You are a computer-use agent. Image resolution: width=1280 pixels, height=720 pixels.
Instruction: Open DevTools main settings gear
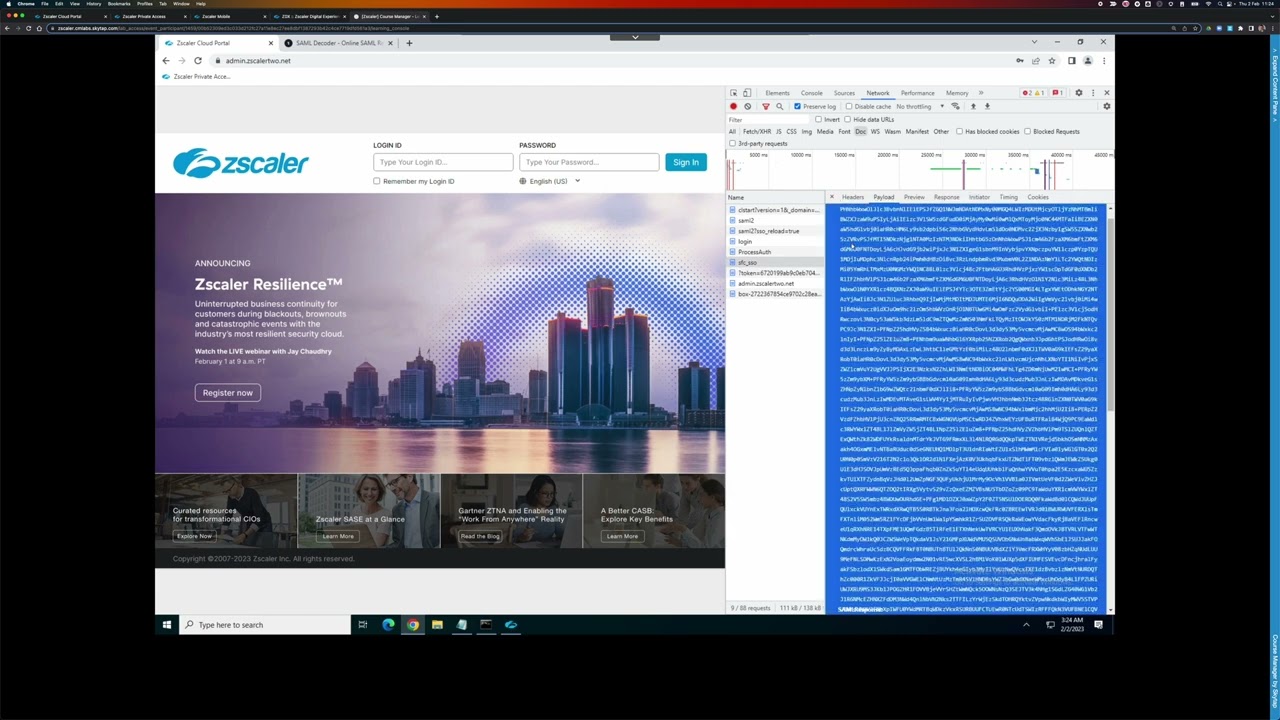point(1078,93)
